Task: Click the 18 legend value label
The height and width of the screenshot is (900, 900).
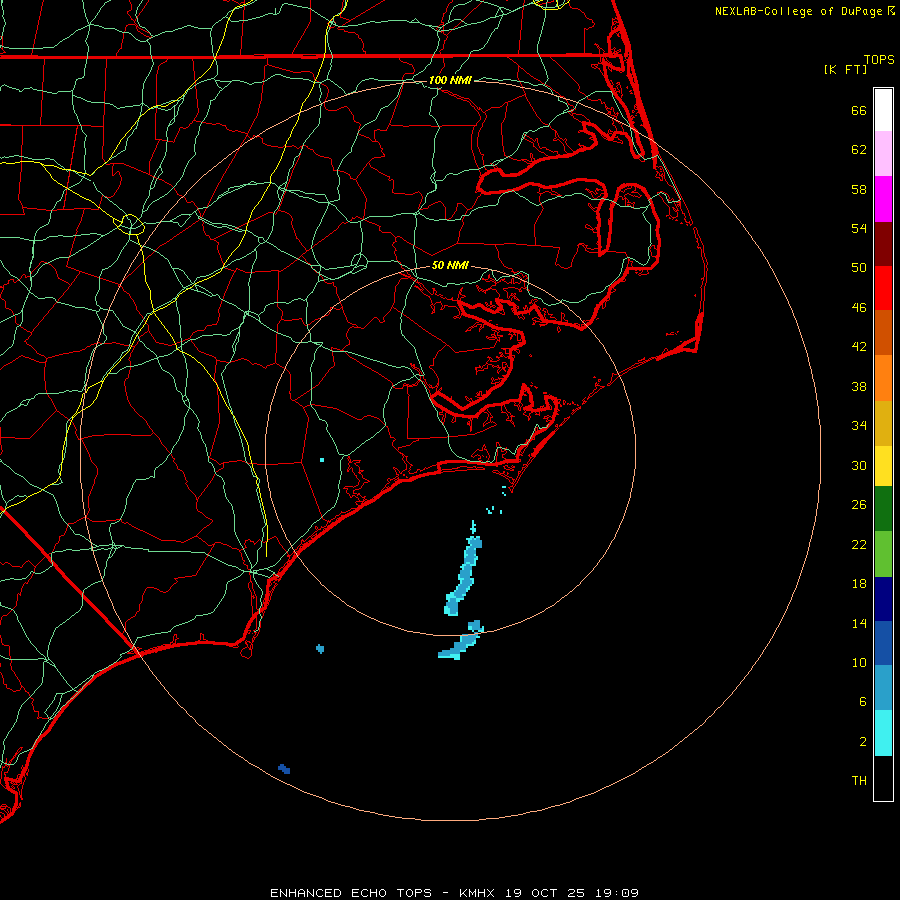Action: (859, 583)
